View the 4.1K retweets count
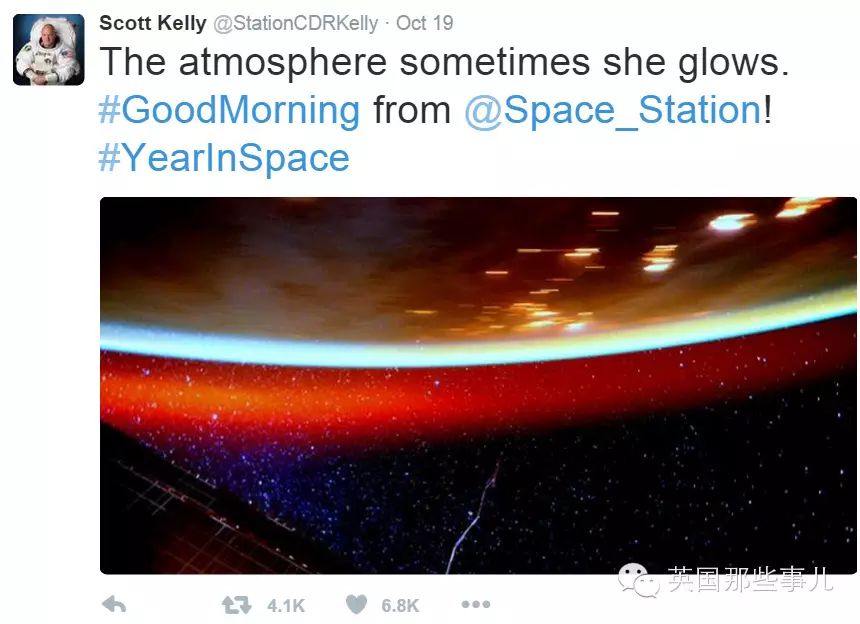Image resolution: width=860 pixels, height=624 pixels. [x=286, y=606]
